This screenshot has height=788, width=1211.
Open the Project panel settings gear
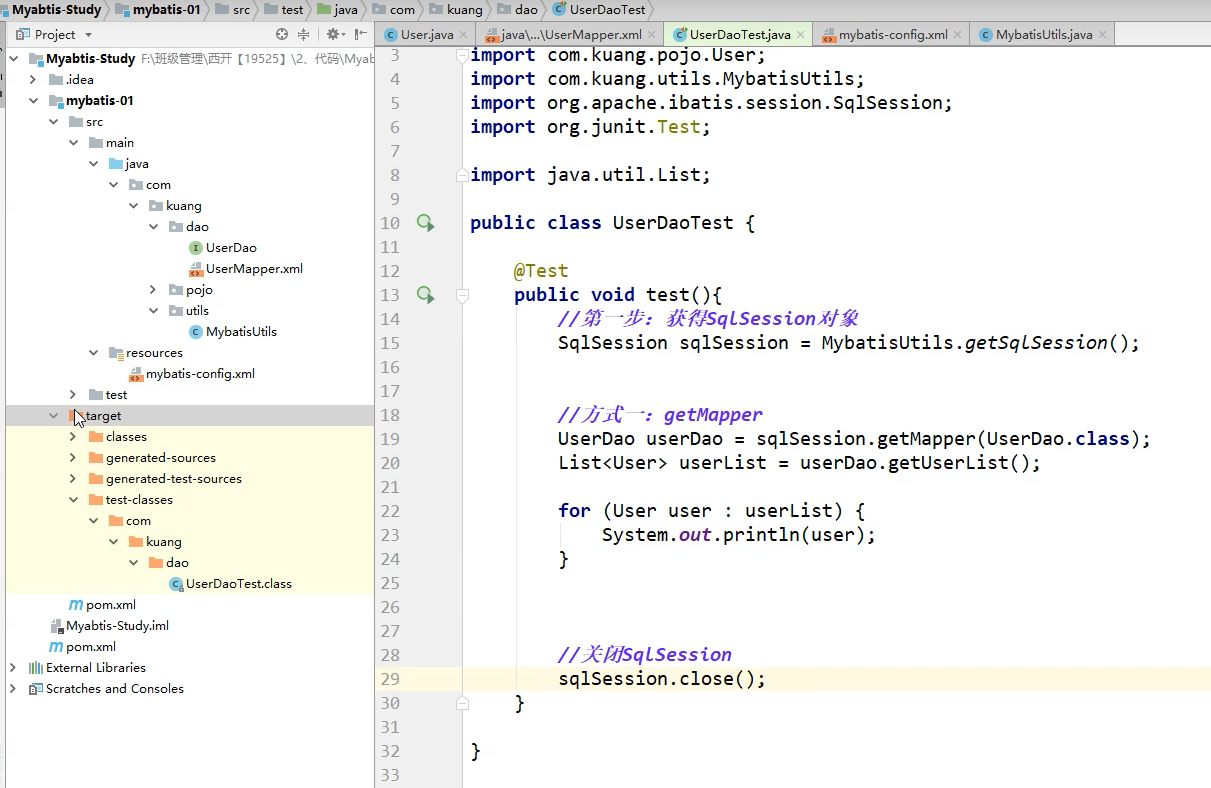(x=334, y=34)
